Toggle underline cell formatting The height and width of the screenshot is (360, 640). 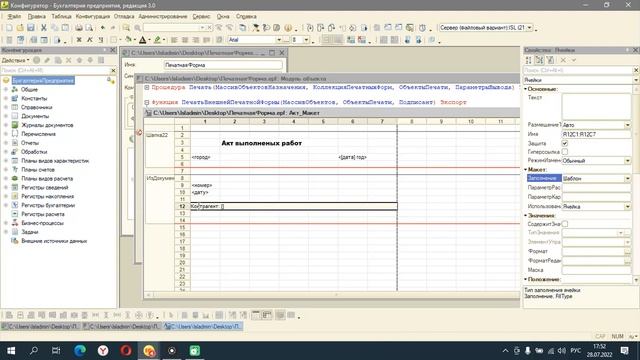tap(100, 40)
